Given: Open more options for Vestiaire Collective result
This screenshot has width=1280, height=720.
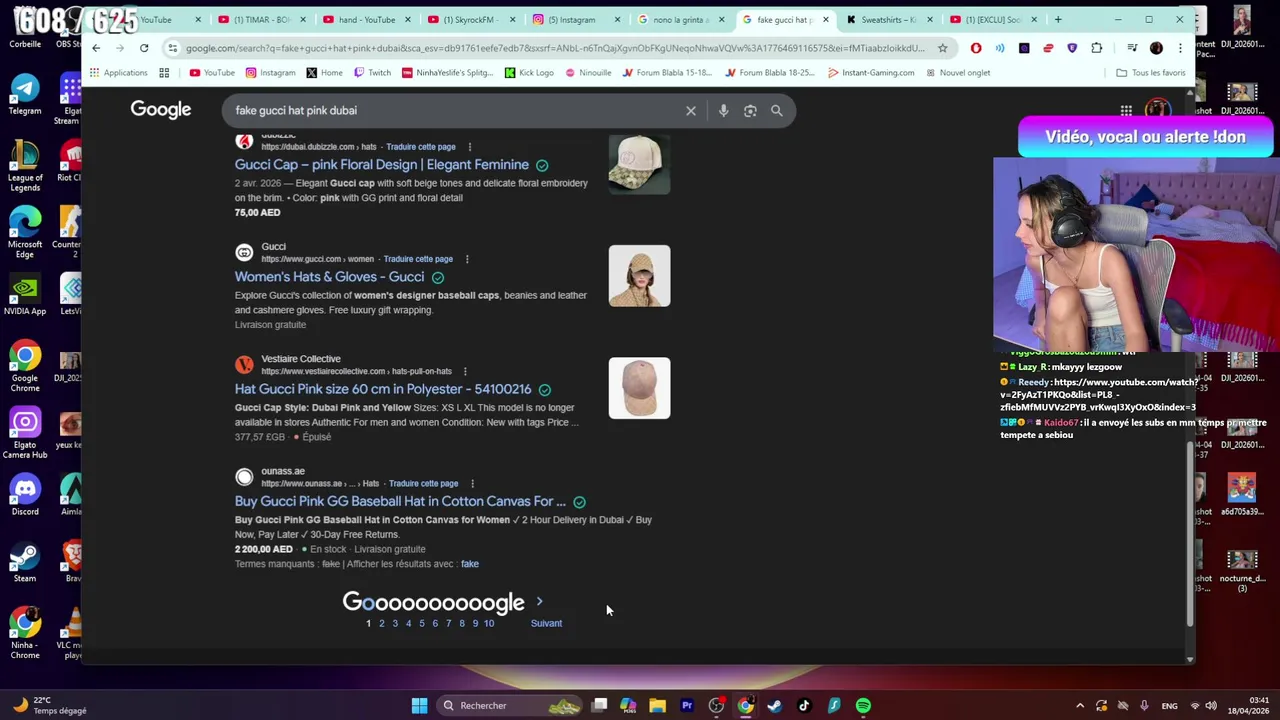Looking at the screenshot, I should [x=464, y=371].
